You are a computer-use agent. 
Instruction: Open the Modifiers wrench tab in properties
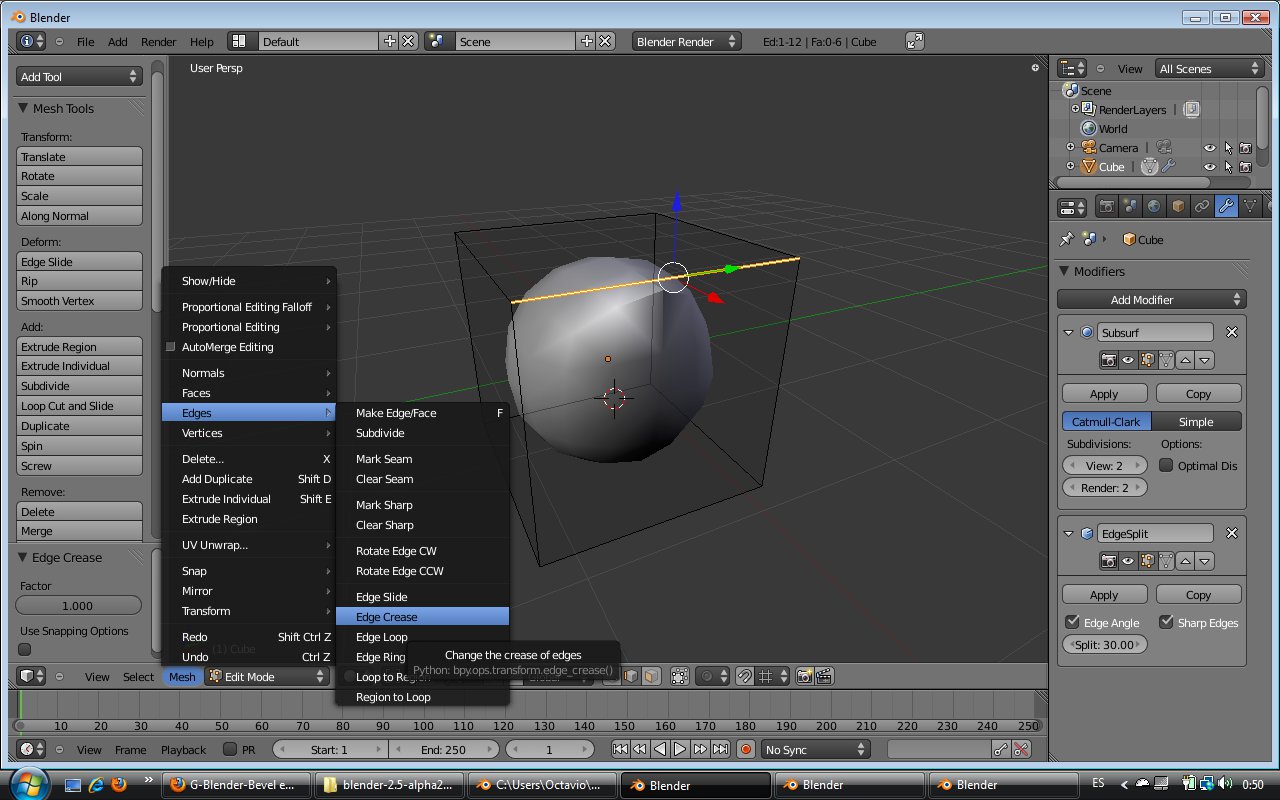1225,207
